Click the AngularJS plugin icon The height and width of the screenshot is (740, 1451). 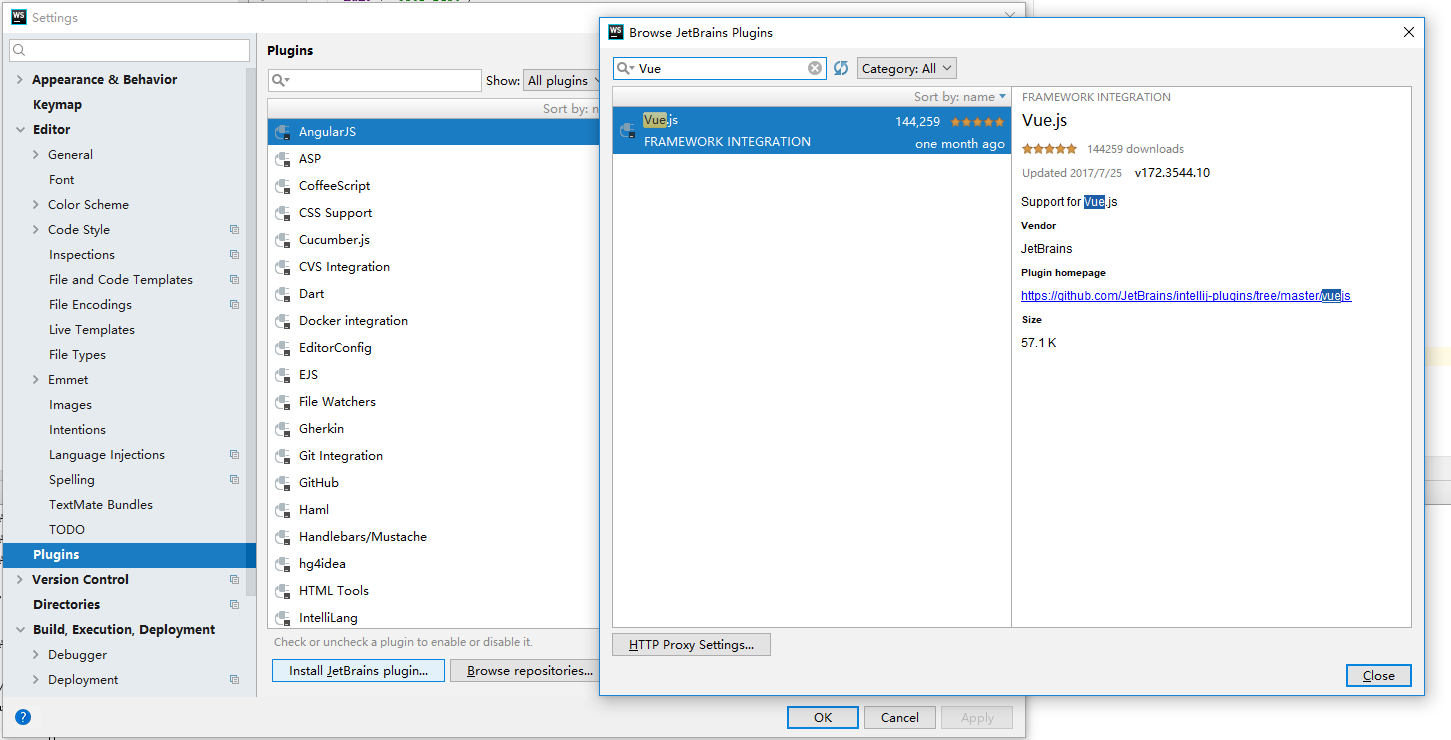[x=283, y=132]
